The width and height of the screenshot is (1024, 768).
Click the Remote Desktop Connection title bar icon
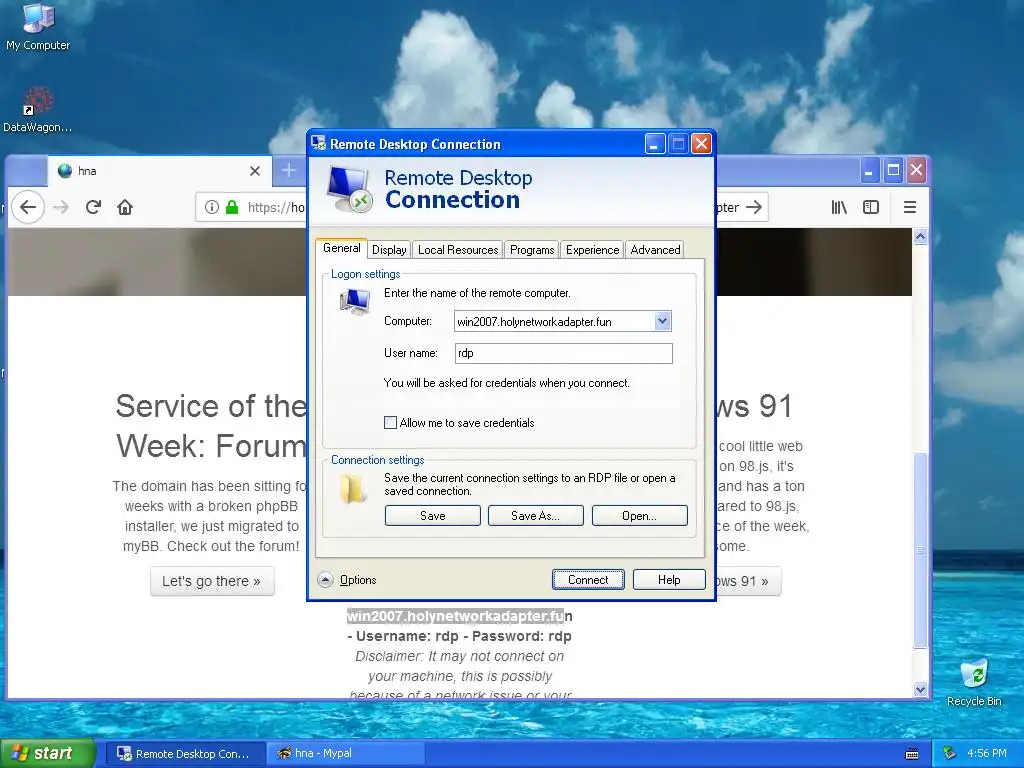click(x=319, y=143)
